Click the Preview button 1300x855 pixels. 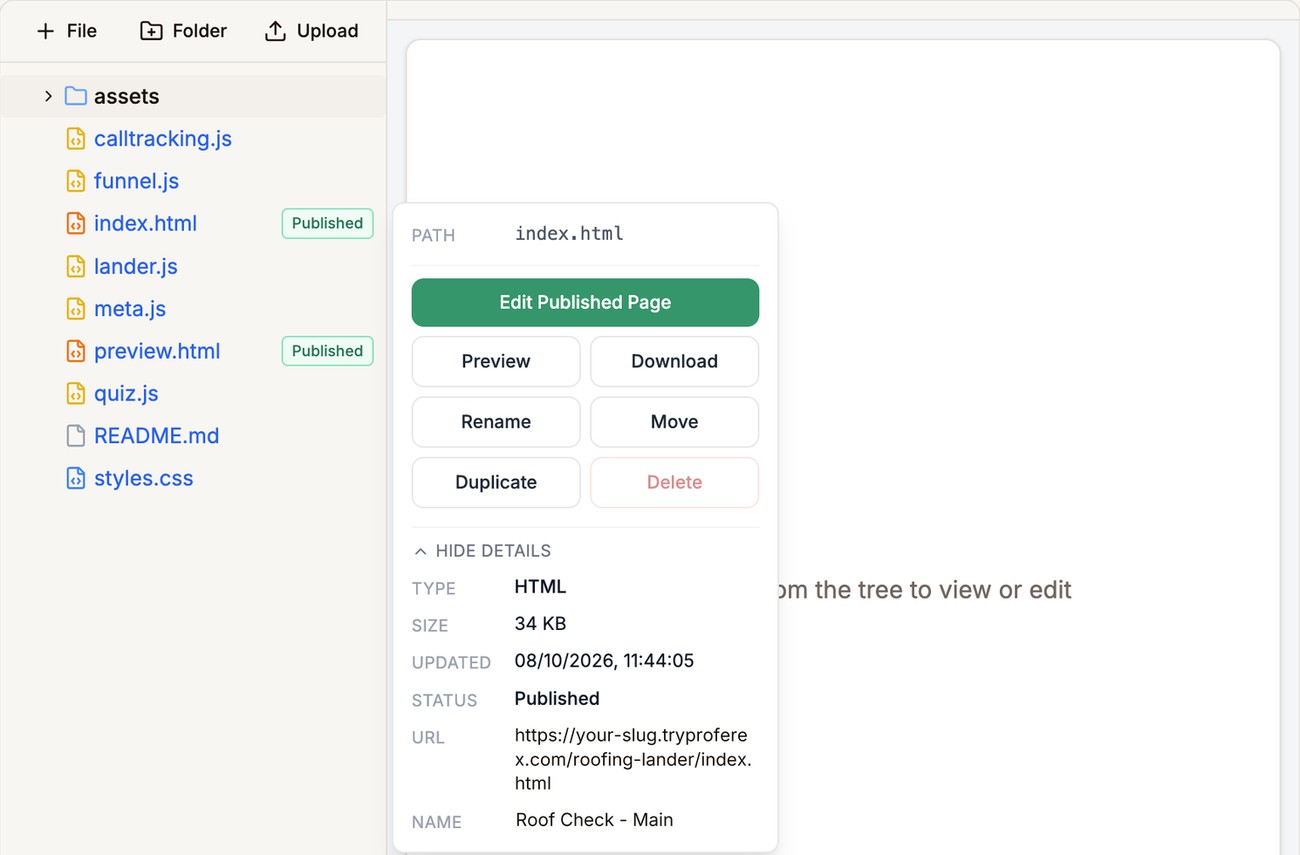[x=496, y=361]
